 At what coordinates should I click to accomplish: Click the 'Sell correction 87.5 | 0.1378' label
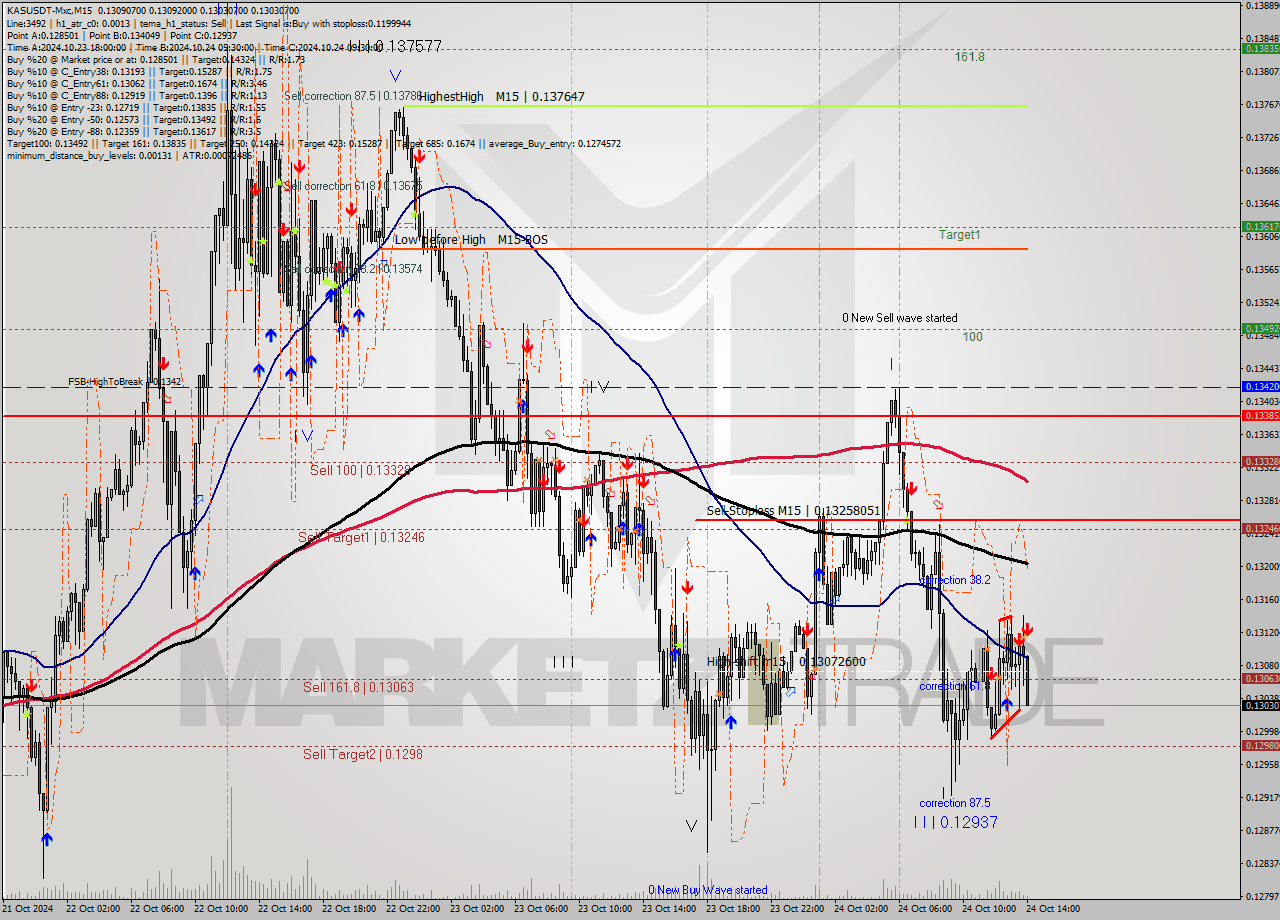coord(352,96)
